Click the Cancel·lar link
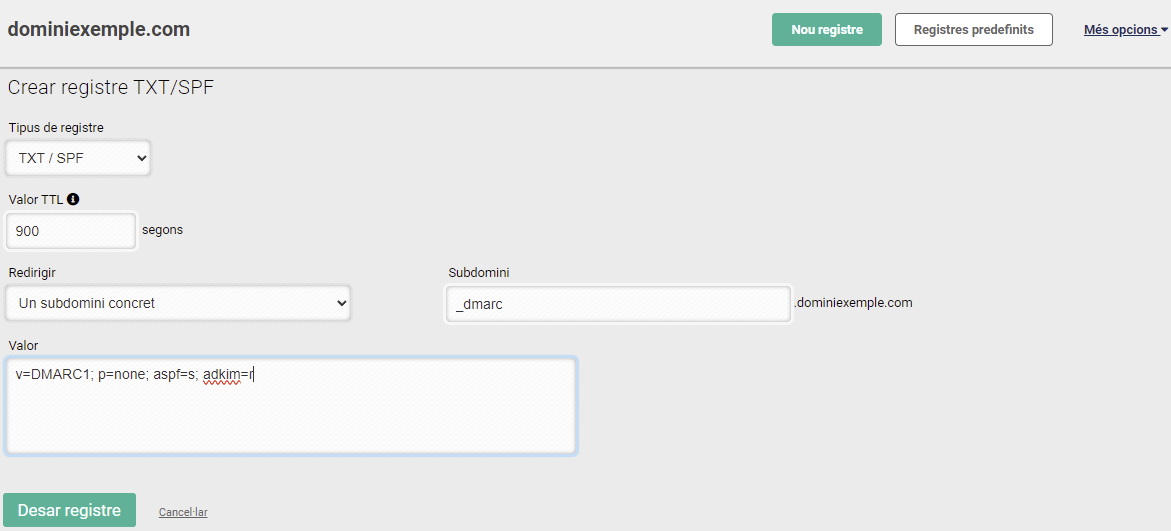Viewport: 1171px width, 531px height. point(183,512)
